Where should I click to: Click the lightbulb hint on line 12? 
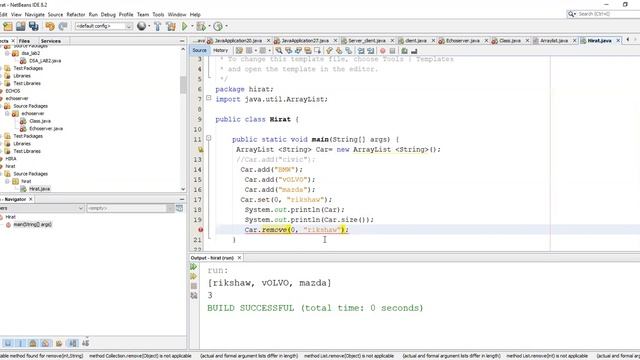coord(200,150)
